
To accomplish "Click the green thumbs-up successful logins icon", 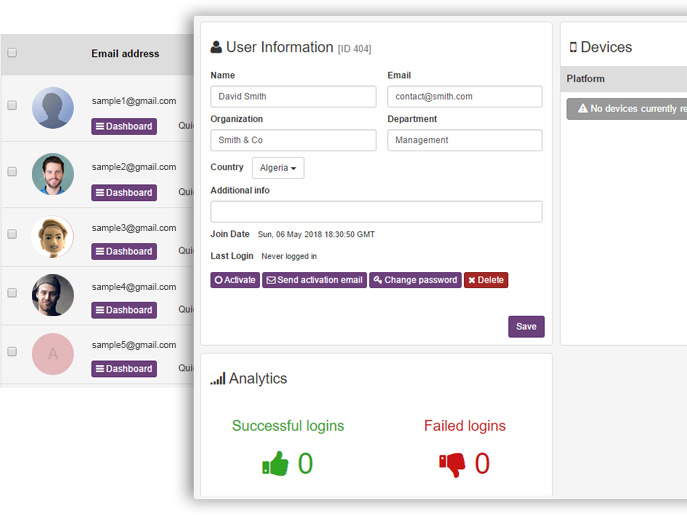I will [x=275, y=464].
